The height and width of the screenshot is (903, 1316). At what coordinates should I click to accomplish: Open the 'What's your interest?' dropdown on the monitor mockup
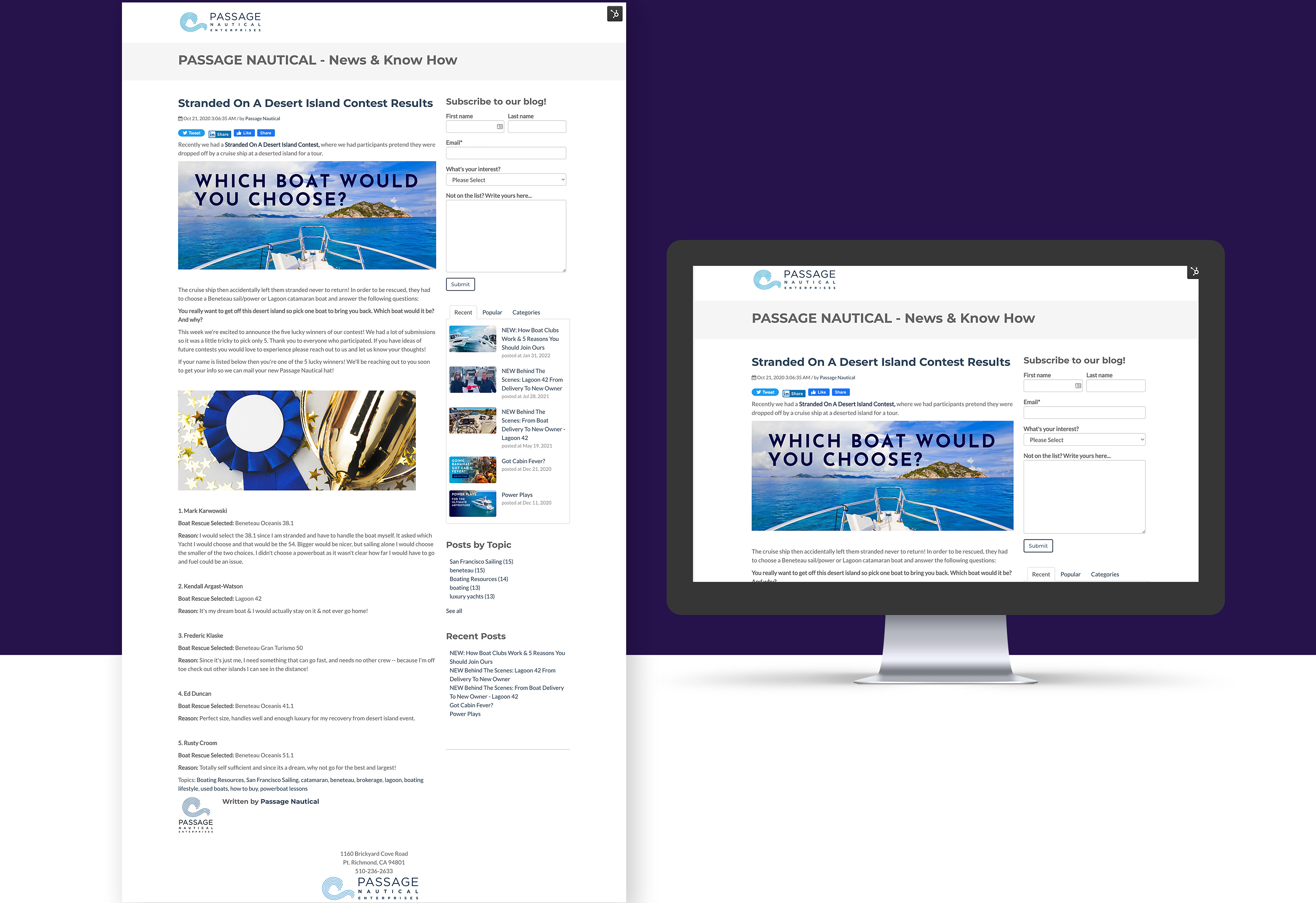tap(1084, 440)
